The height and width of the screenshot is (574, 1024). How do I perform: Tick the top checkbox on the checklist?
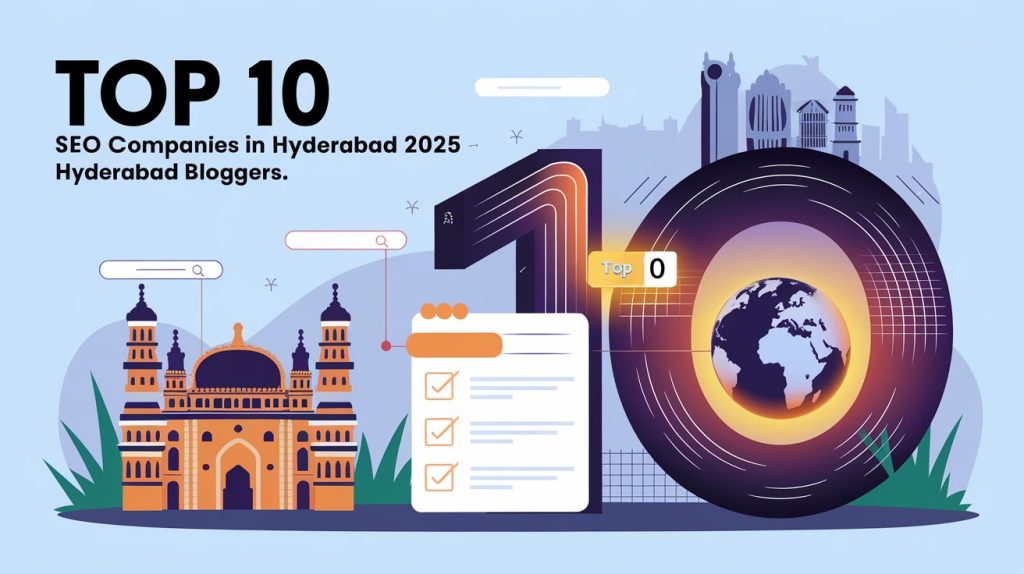coord(440,385)
